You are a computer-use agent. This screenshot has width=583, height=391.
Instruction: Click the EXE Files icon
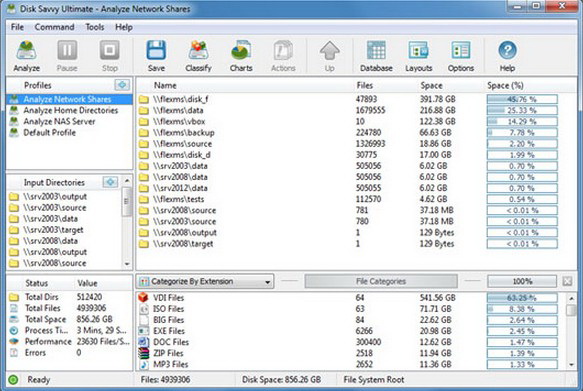[x=143, y=330]
